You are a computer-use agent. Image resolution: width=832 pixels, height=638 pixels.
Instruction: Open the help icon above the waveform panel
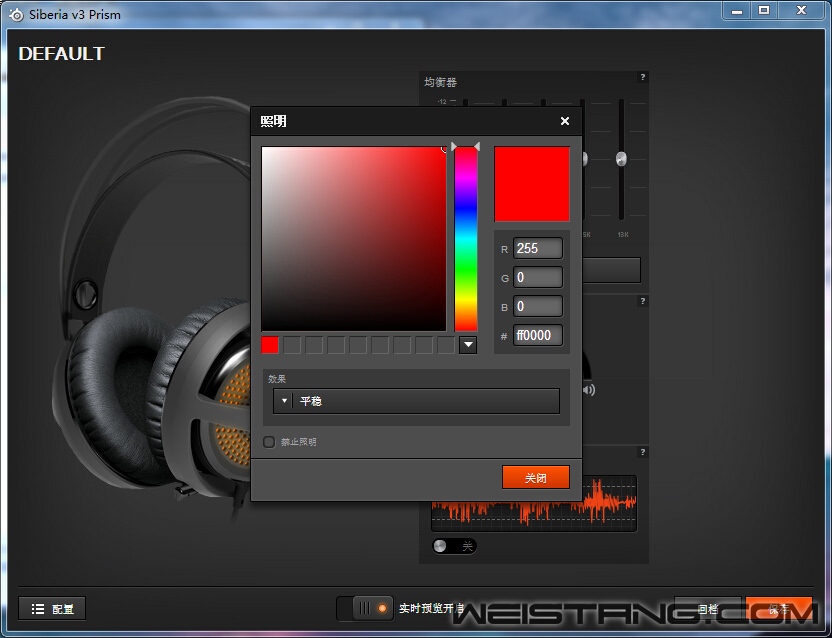(643, 452)
